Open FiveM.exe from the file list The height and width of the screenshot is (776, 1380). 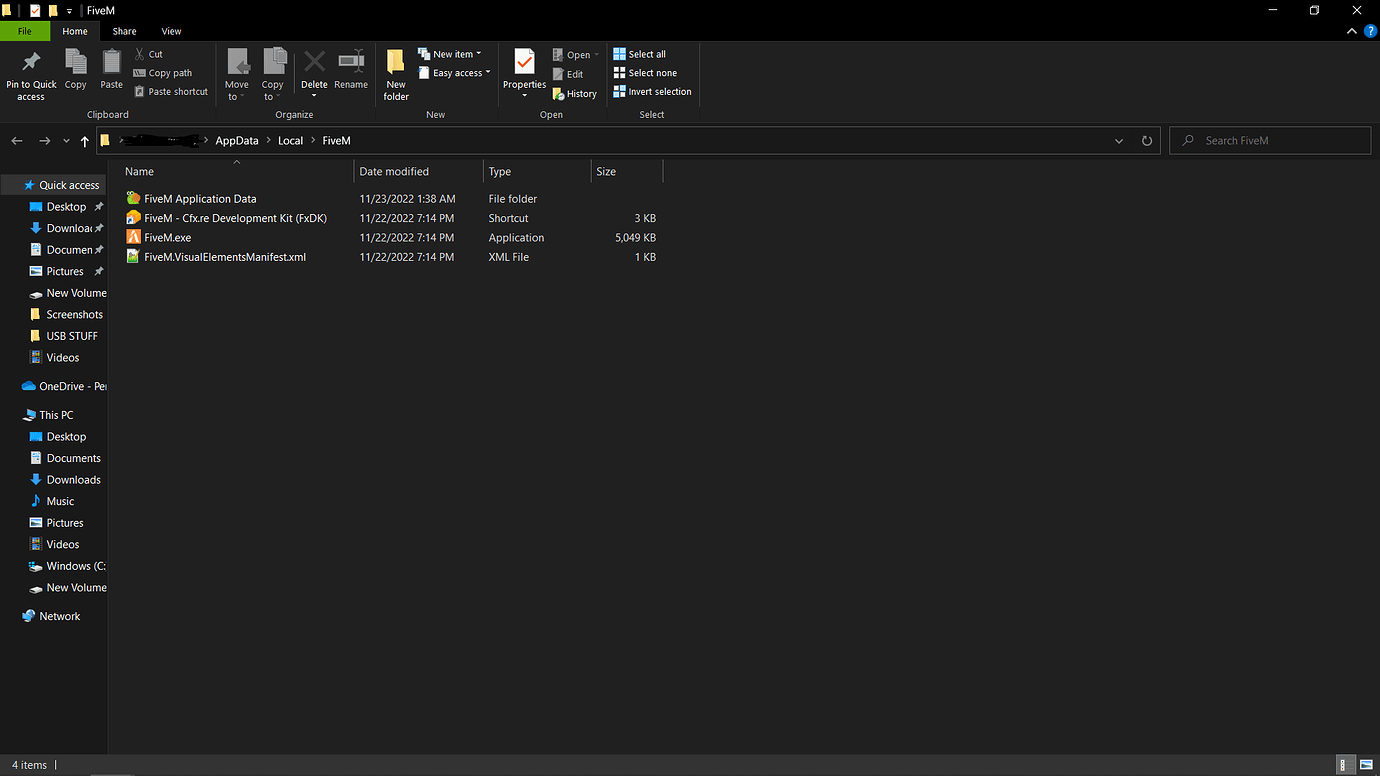pos(166,237)
